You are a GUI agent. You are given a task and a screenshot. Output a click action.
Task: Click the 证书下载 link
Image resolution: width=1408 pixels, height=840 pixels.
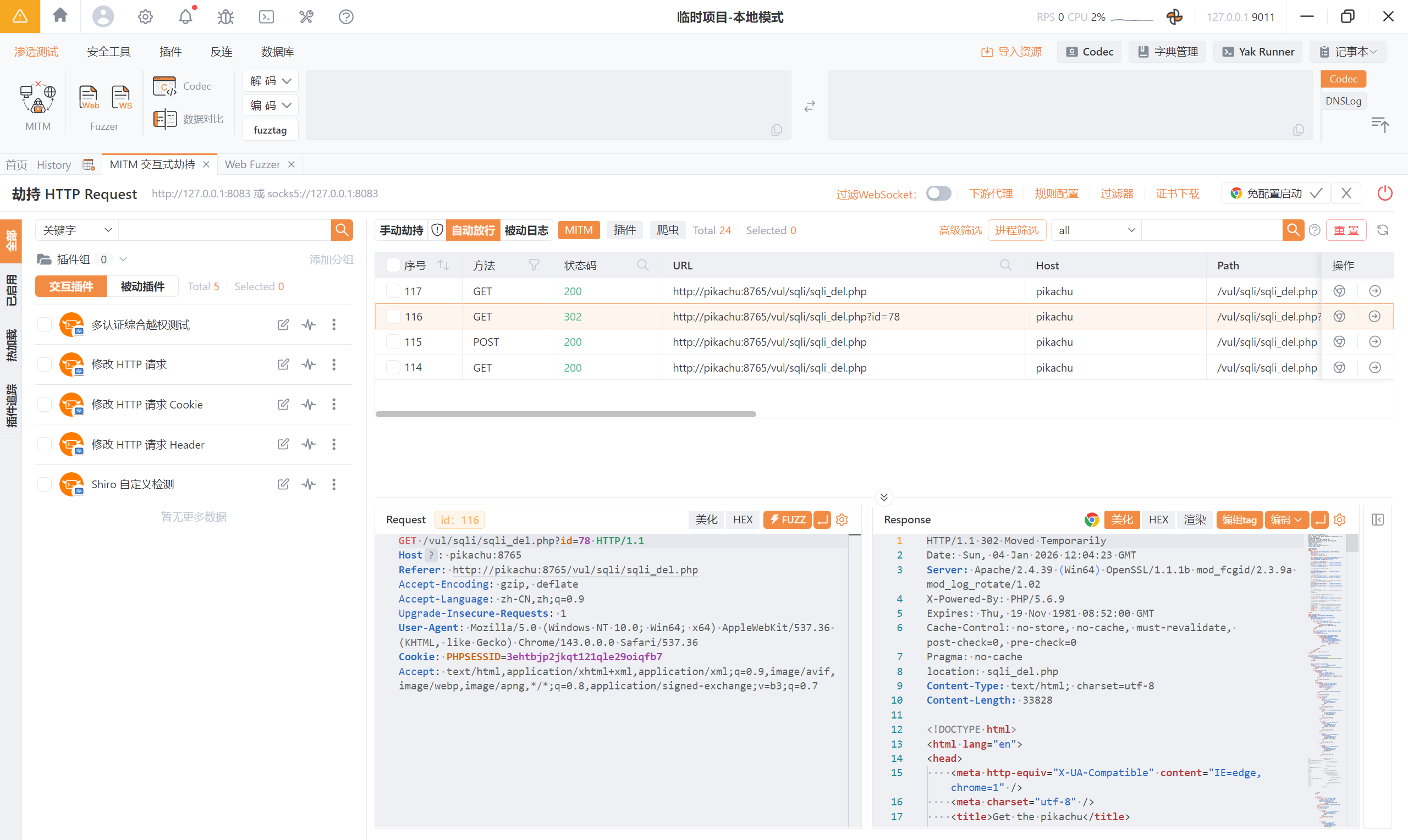point(1177,194)
